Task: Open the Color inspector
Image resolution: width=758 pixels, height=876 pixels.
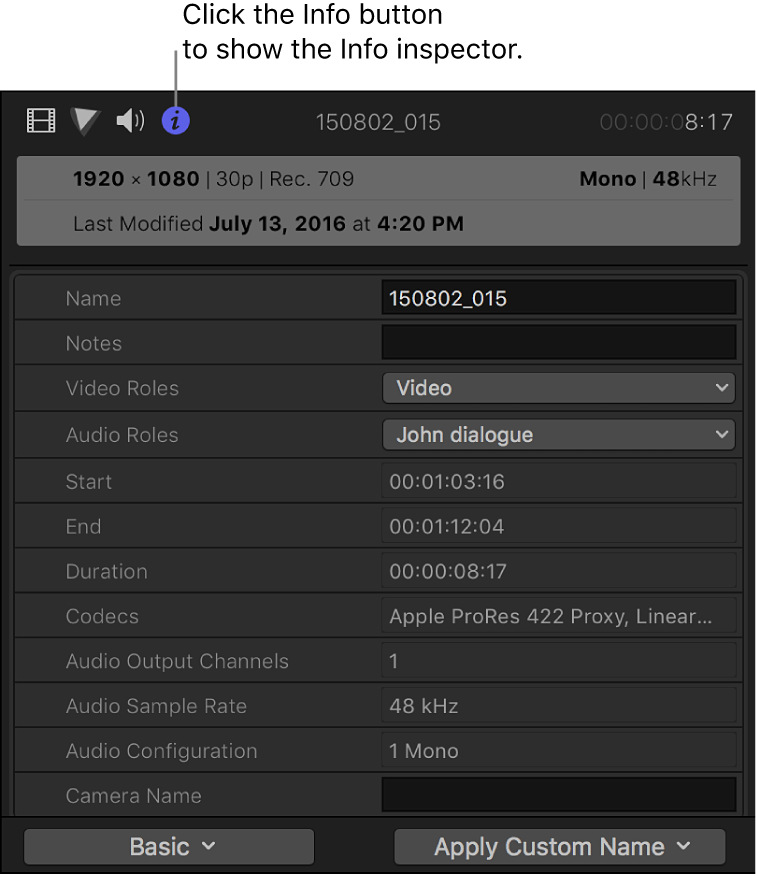Action: [x=84, y=120]
